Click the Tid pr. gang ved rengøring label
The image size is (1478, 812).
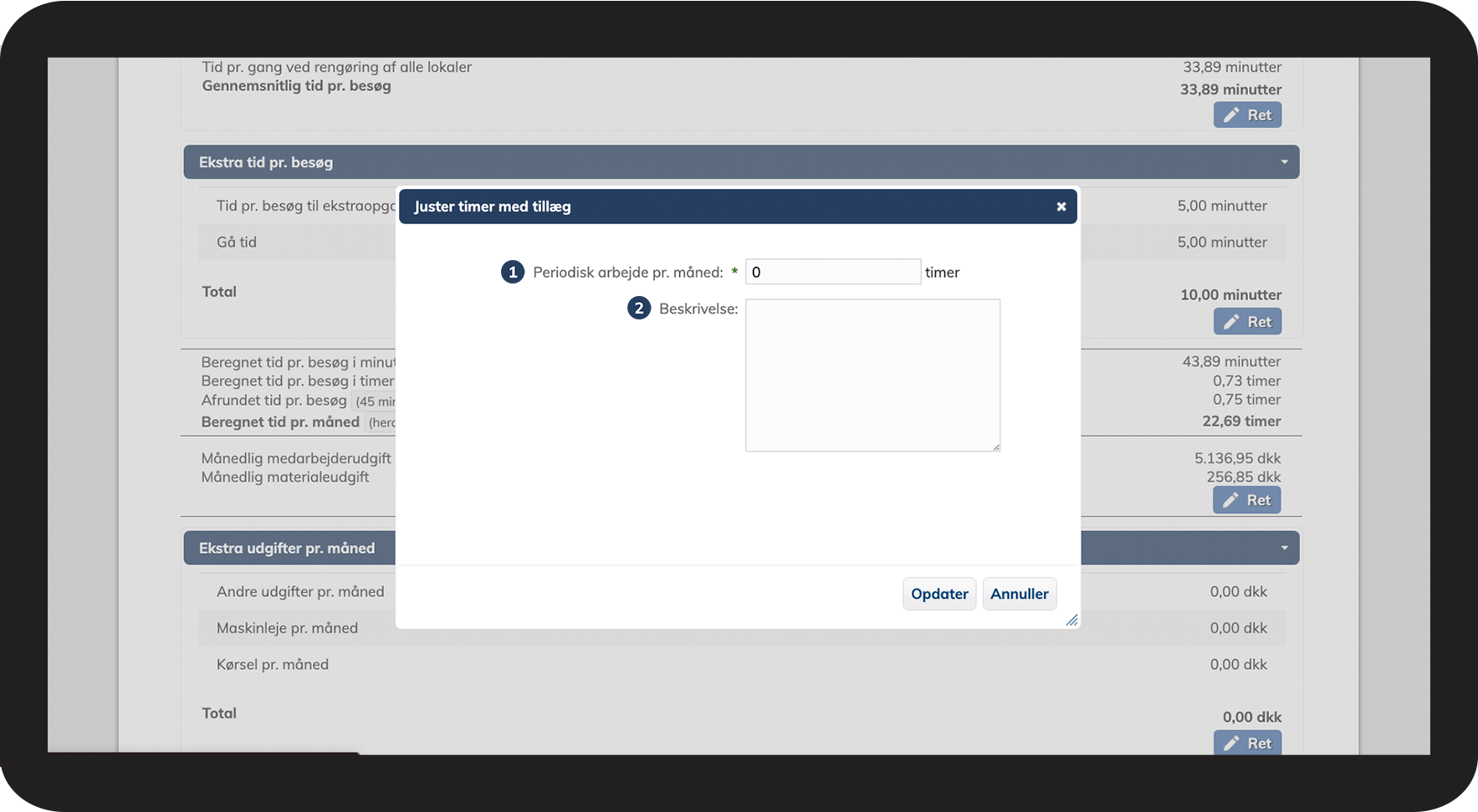(x=336, y=67)
